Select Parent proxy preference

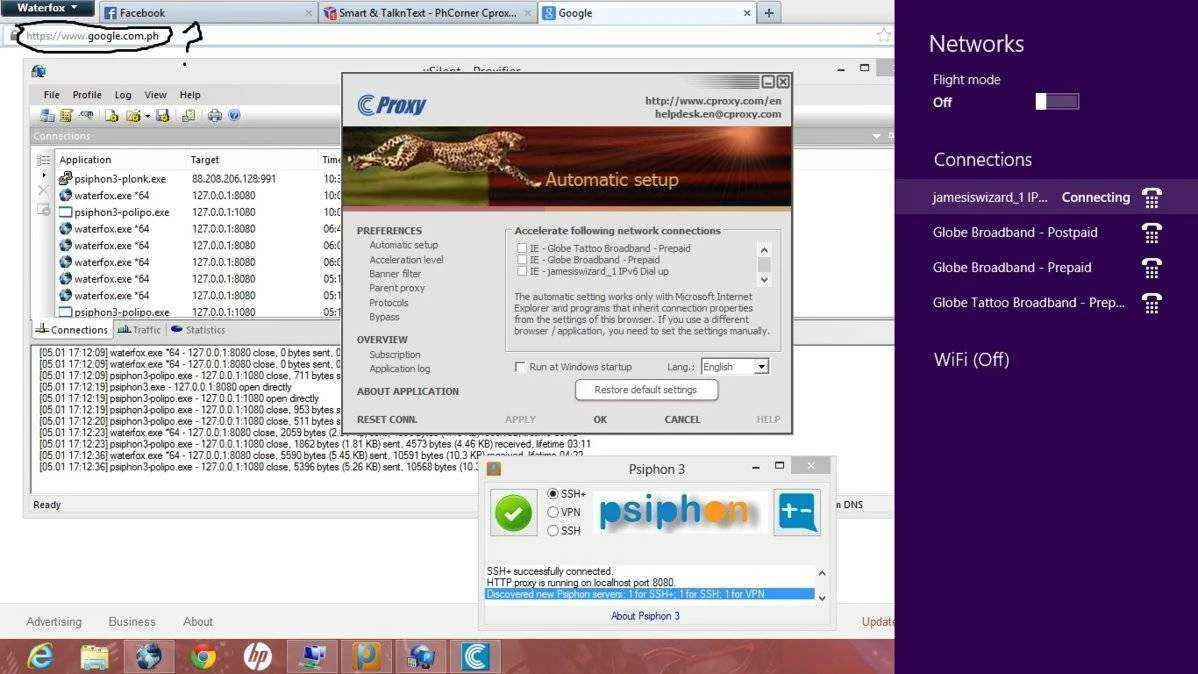tap(397, 288)
